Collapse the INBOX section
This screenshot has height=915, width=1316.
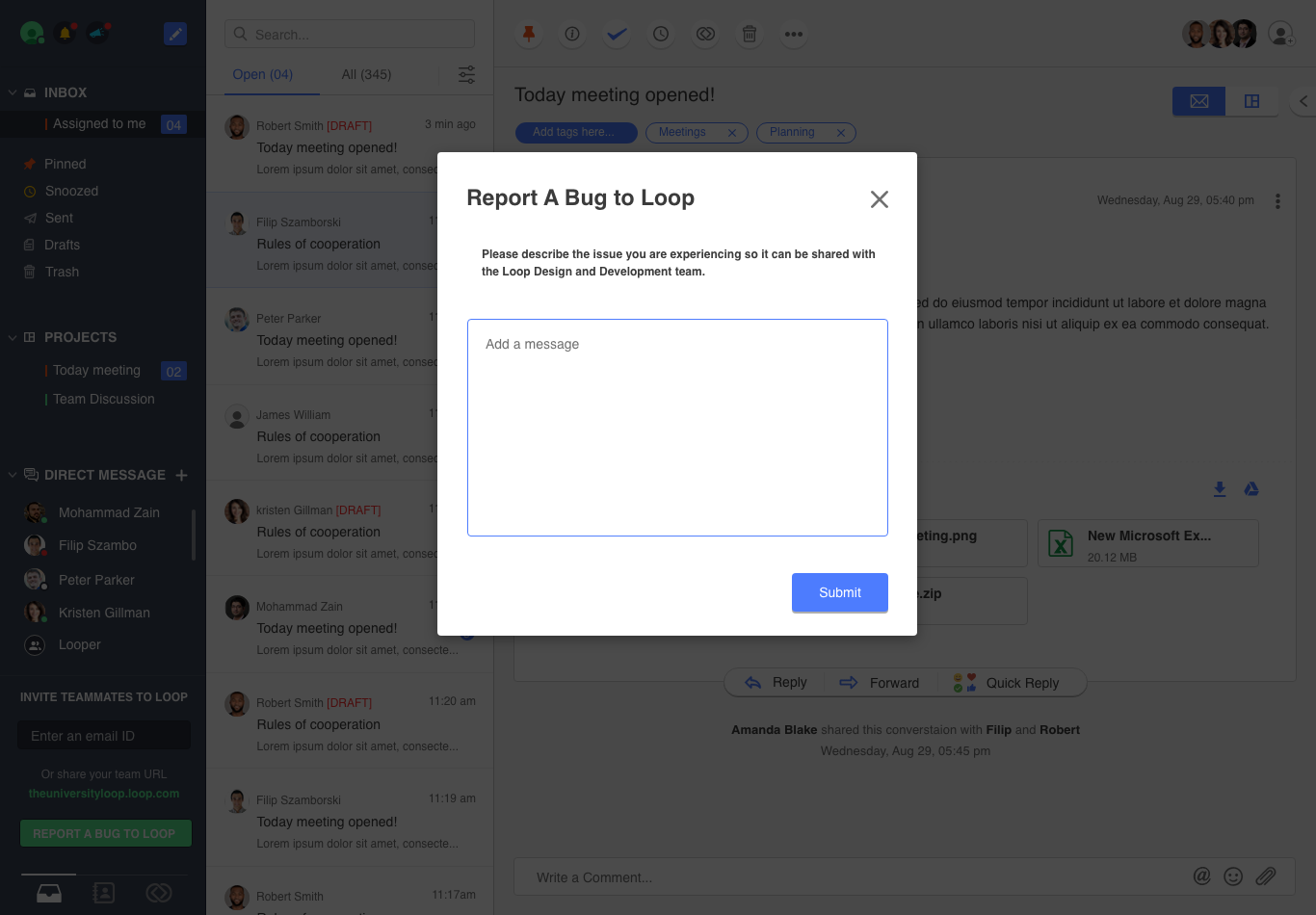point(13,92)
